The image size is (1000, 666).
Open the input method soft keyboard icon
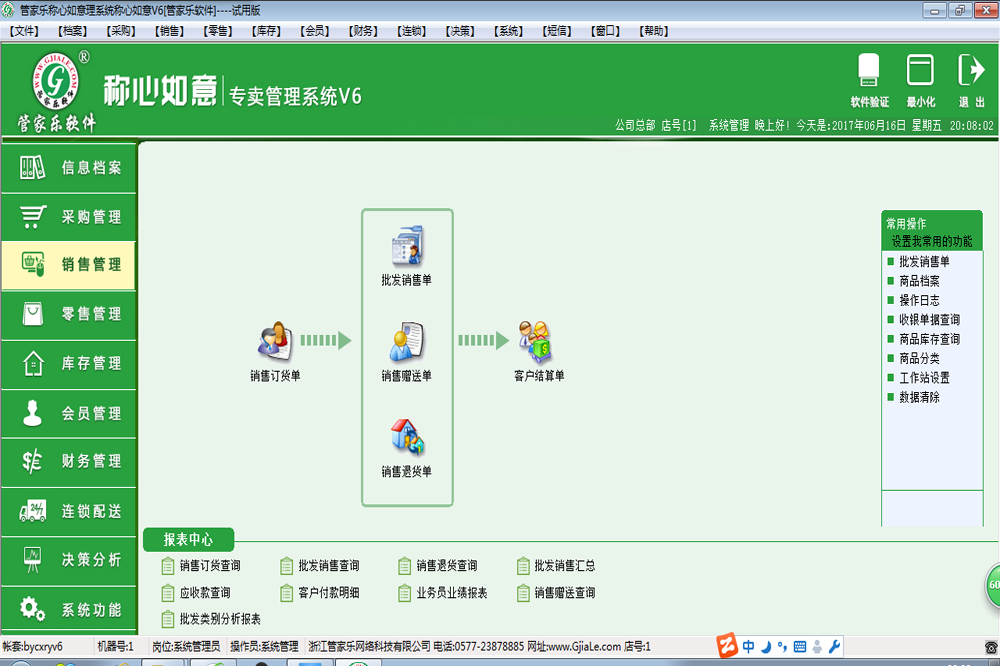click(x=800, y=646)
